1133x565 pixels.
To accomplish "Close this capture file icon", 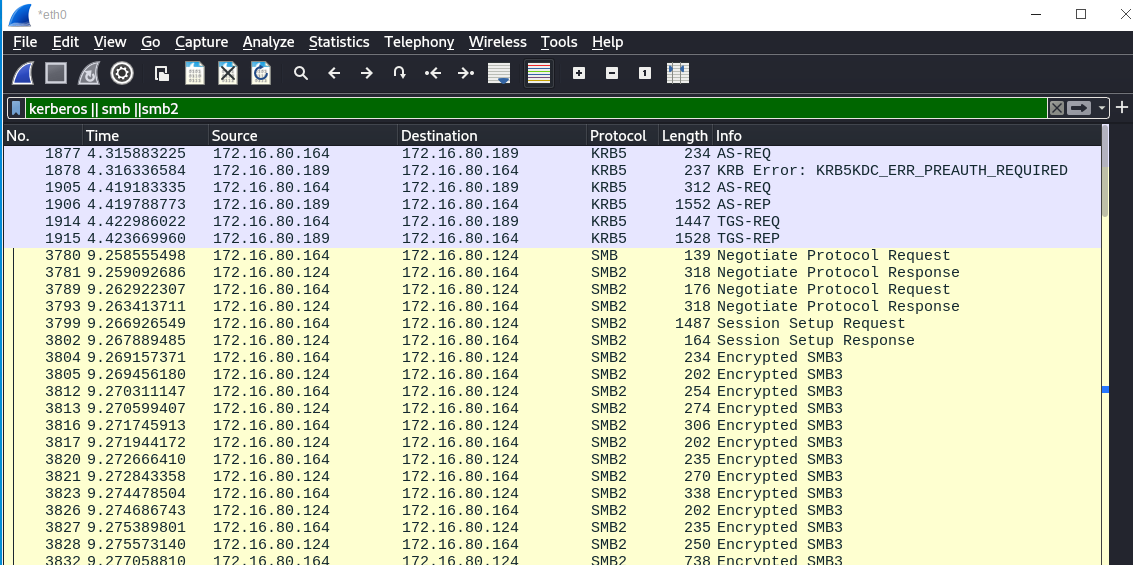I will click(228, 73).
